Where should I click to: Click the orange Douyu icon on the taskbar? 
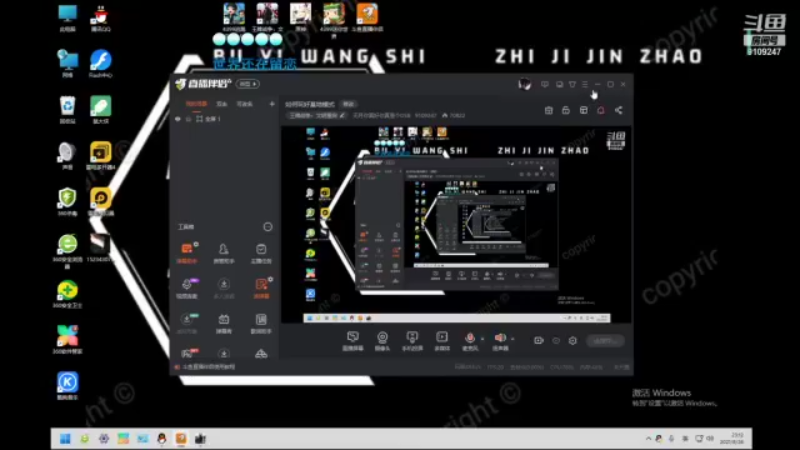pyautogui.click(x=181, y=439)
